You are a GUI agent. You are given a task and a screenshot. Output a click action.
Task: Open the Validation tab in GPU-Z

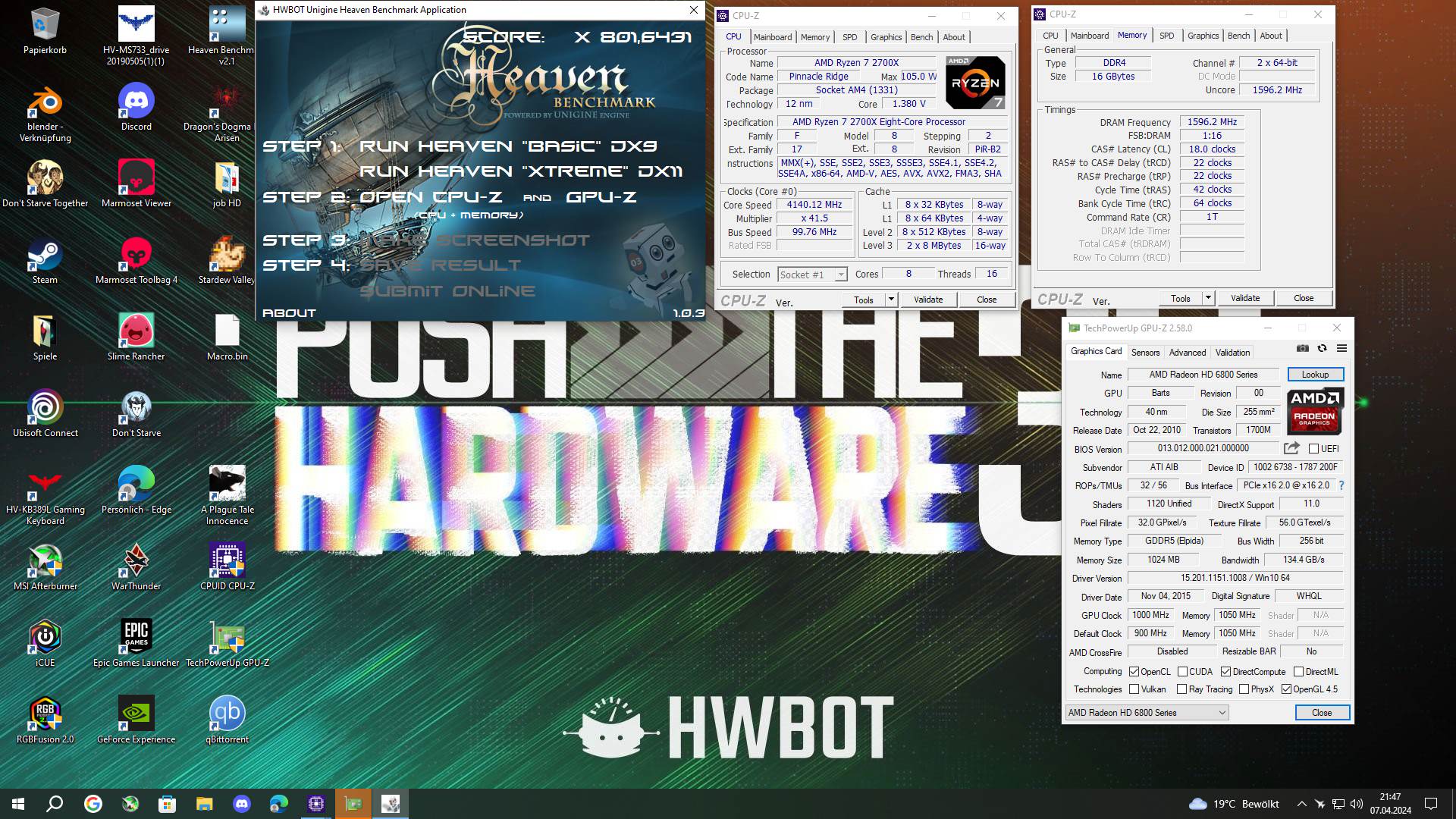(x=1232, y=353)
